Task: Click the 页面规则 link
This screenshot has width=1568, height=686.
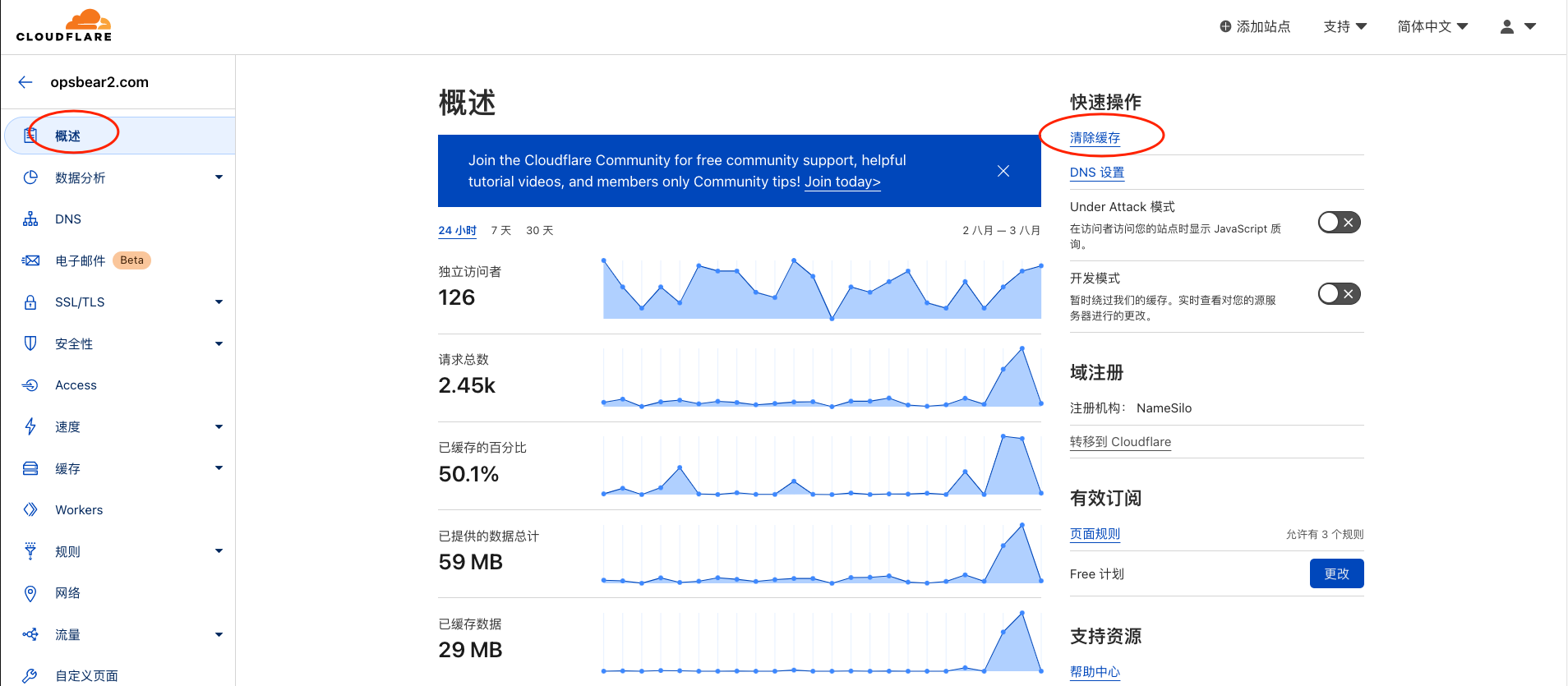Action: (1095, 534)
